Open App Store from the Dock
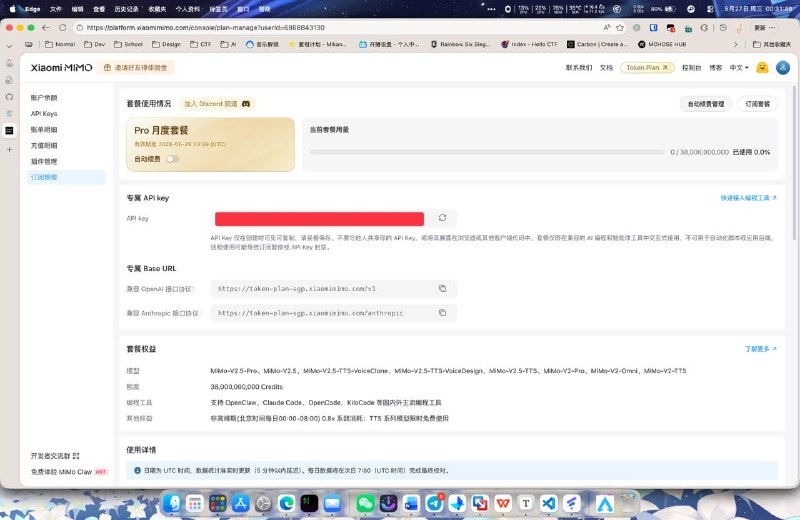 240,504
